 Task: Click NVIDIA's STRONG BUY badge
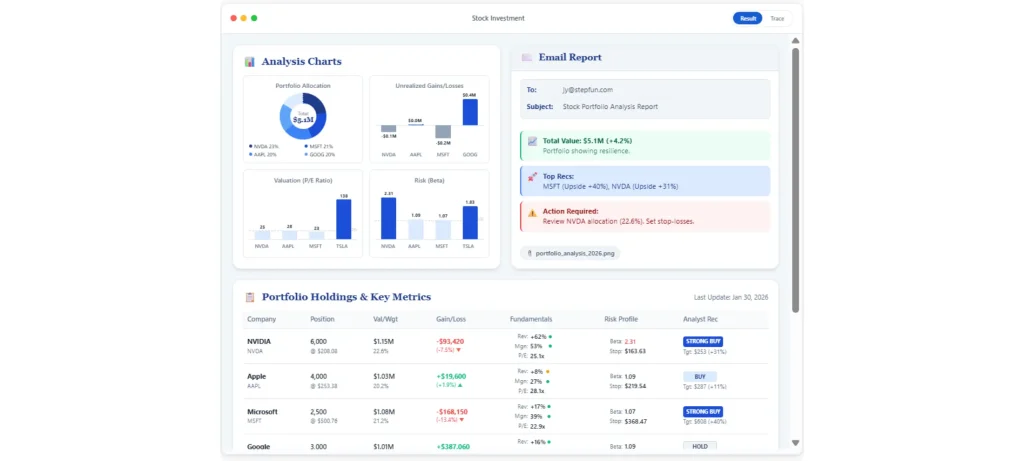702,341
